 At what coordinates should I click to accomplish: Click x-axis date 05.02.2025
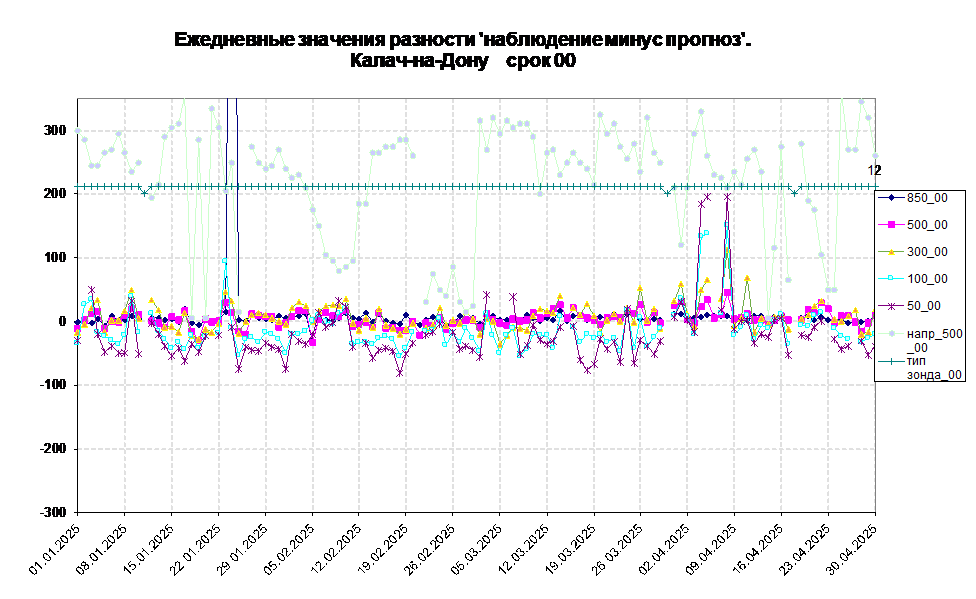[289, 548]
